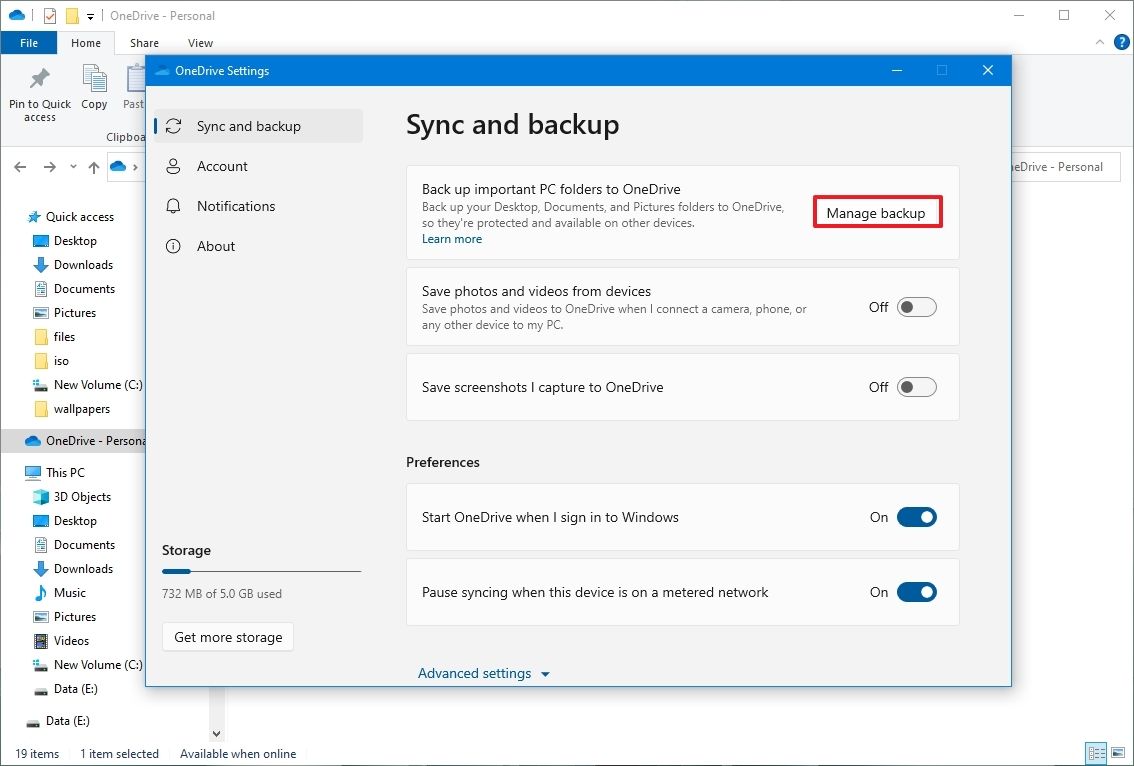Viewport: 1134px width, 766px height.
Task: Expand Advanced settings
Action: [484, 673]
